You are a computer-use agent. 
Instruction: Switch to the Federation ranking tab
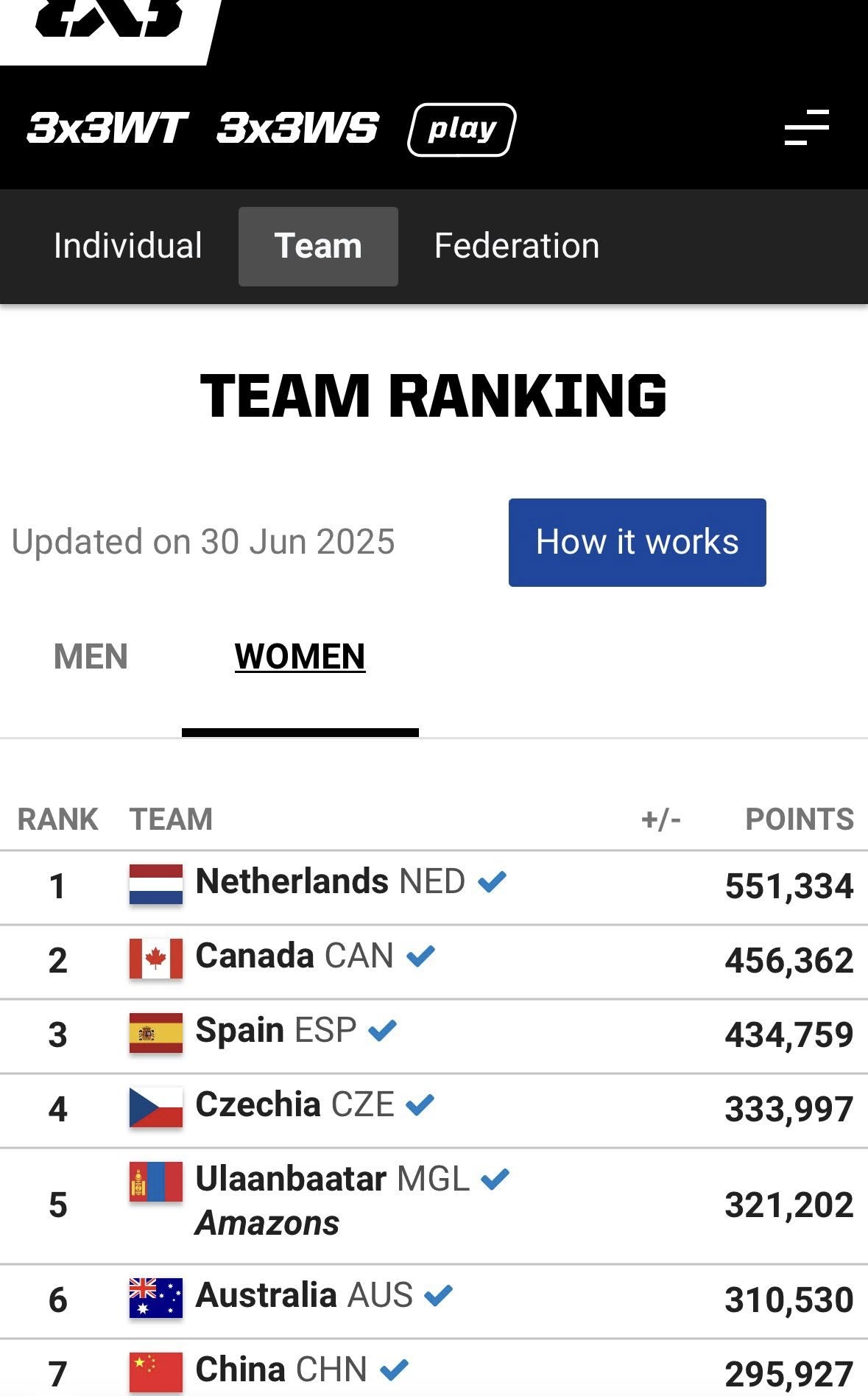(517, 246)
